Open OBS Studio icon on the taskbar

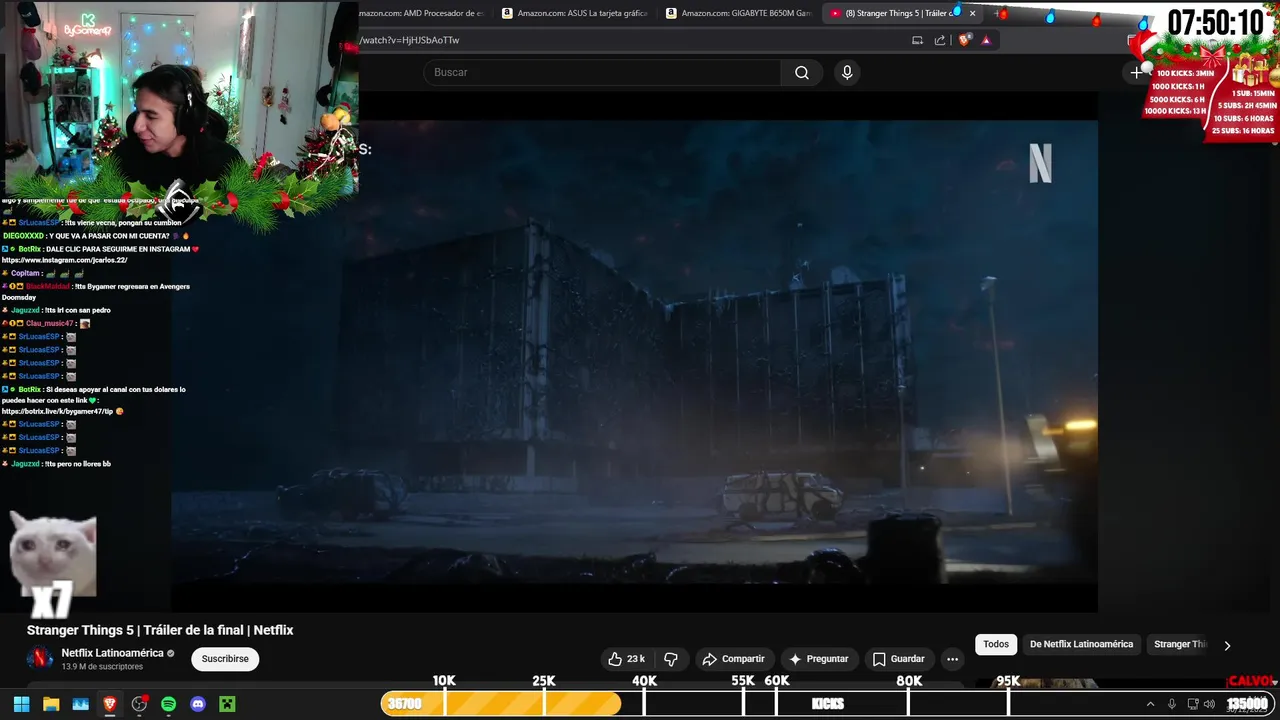(139, 704)
